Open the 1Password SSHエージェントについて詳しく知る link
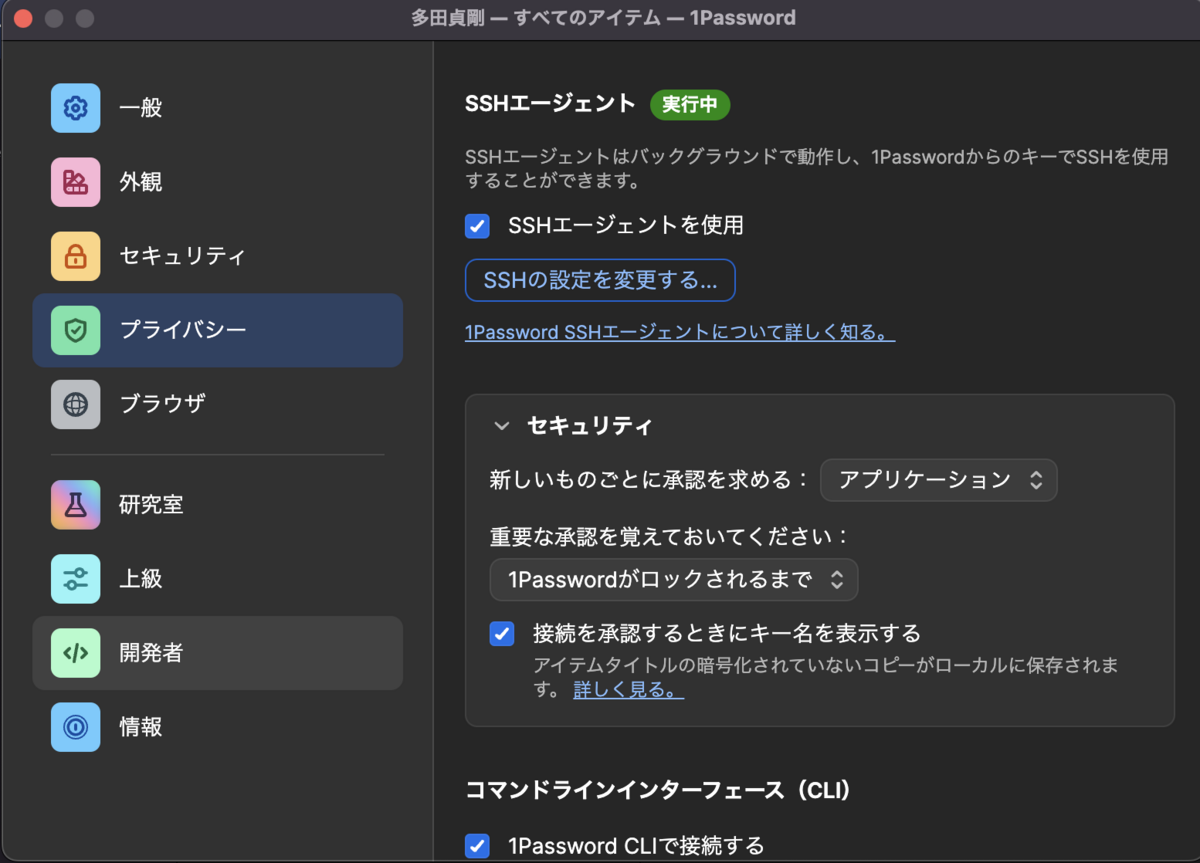Viewport: 1200px width, 863px height. pyautogui.click(x=680, y=333)
